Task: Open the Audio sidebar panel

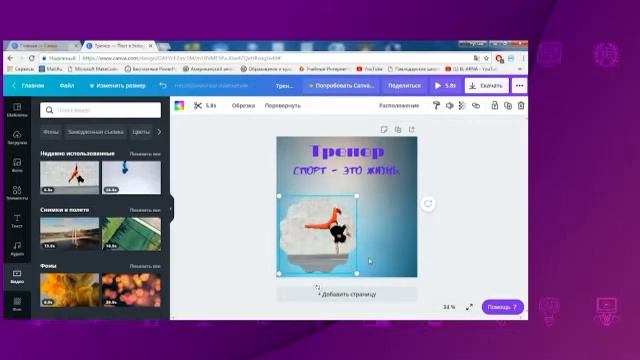Action: 17,249
